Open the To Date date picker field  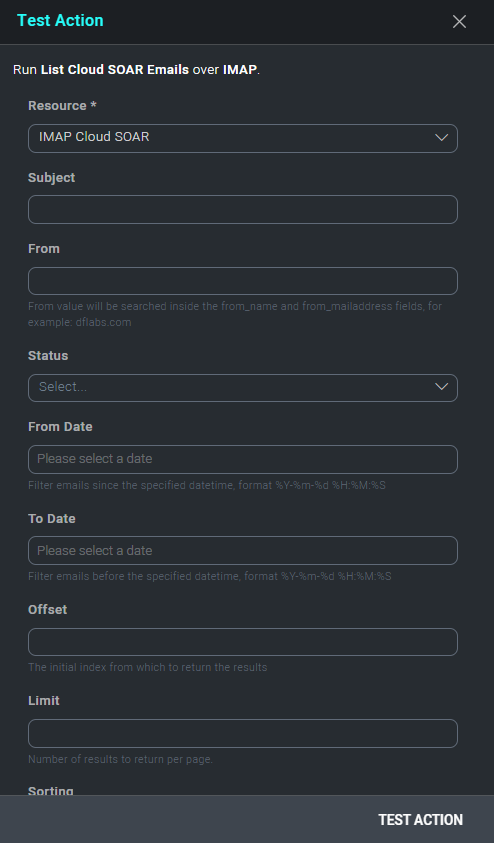242,551
